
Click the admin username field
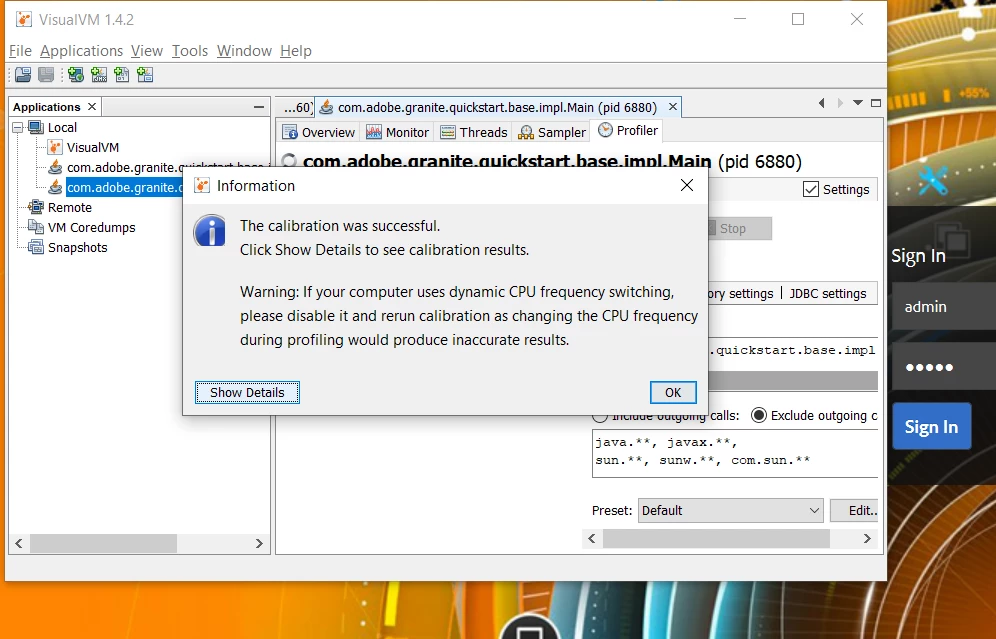point(944,306)
